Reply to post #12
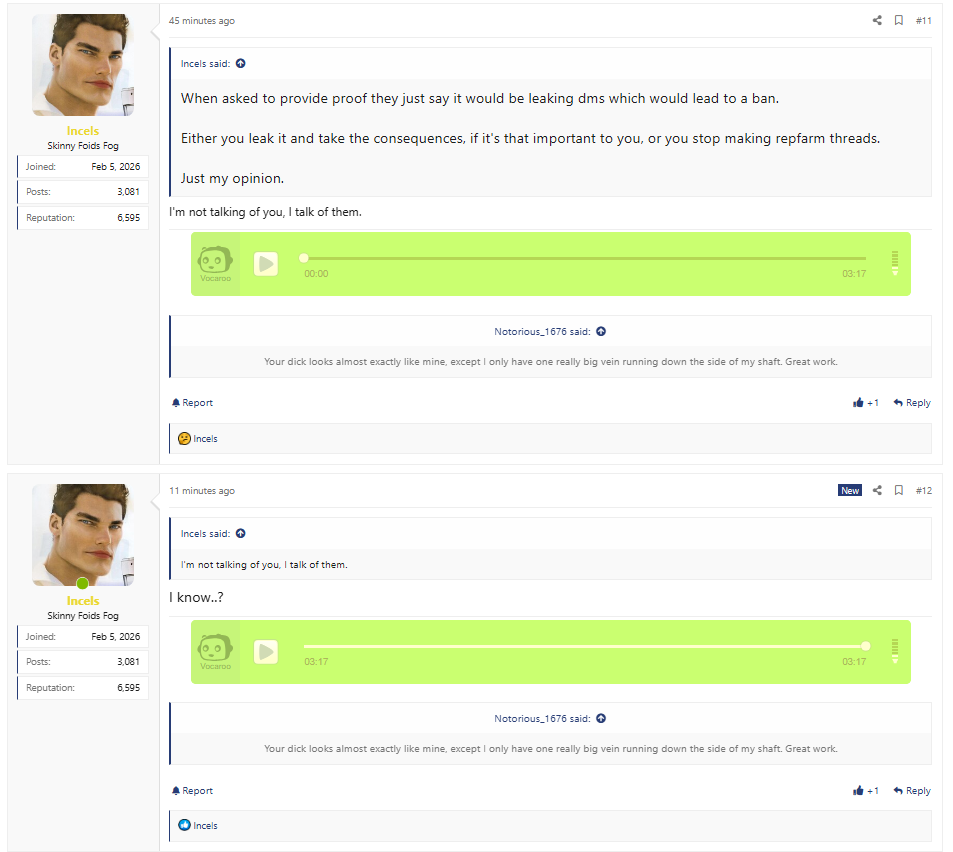This screenshot has width=953, height=852. tap(911, 791)
